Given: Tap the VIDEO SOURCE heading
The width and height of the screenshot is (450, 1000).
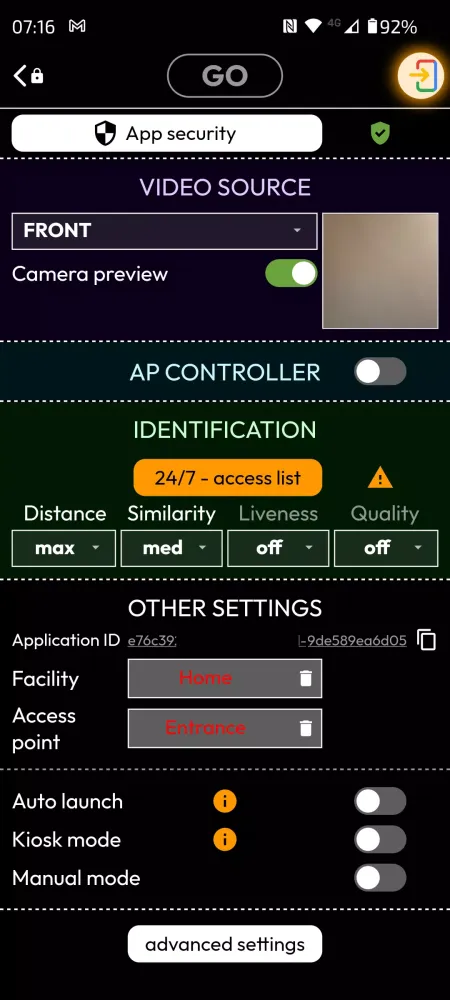Looking at the screenshot, I should coord(225,187).
